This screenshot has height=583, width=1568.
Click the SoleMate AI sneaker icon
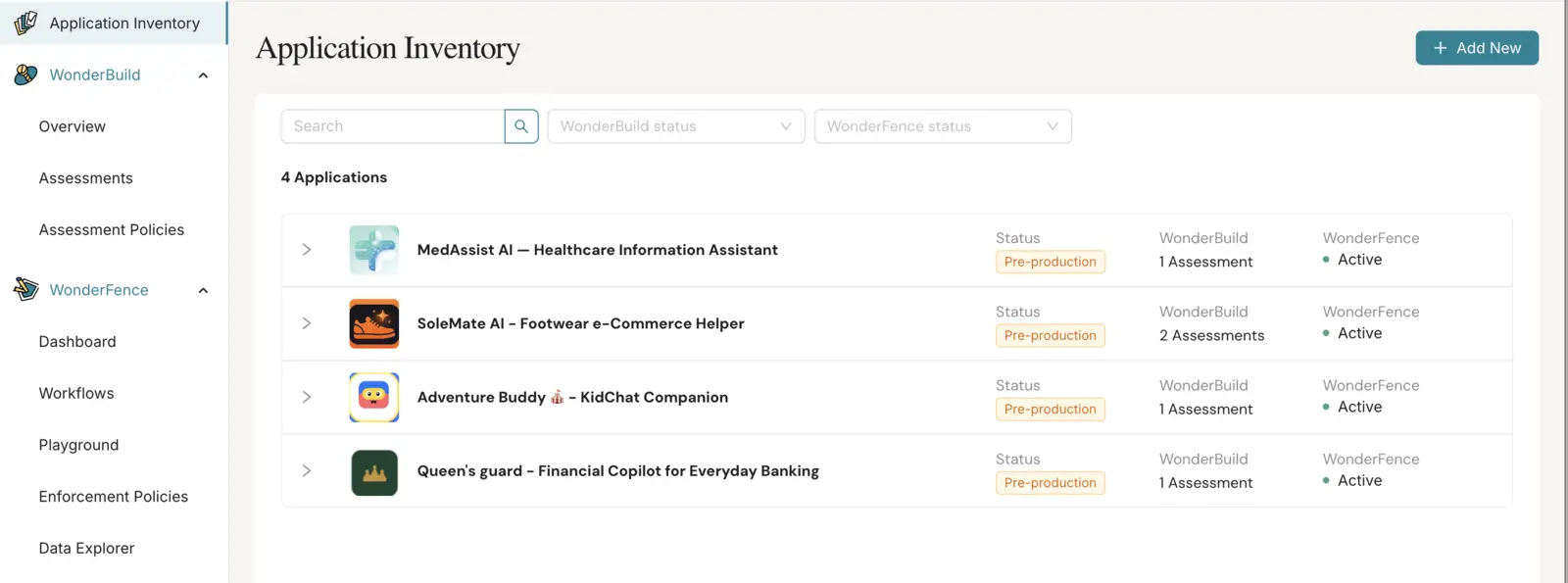(374, 323)
